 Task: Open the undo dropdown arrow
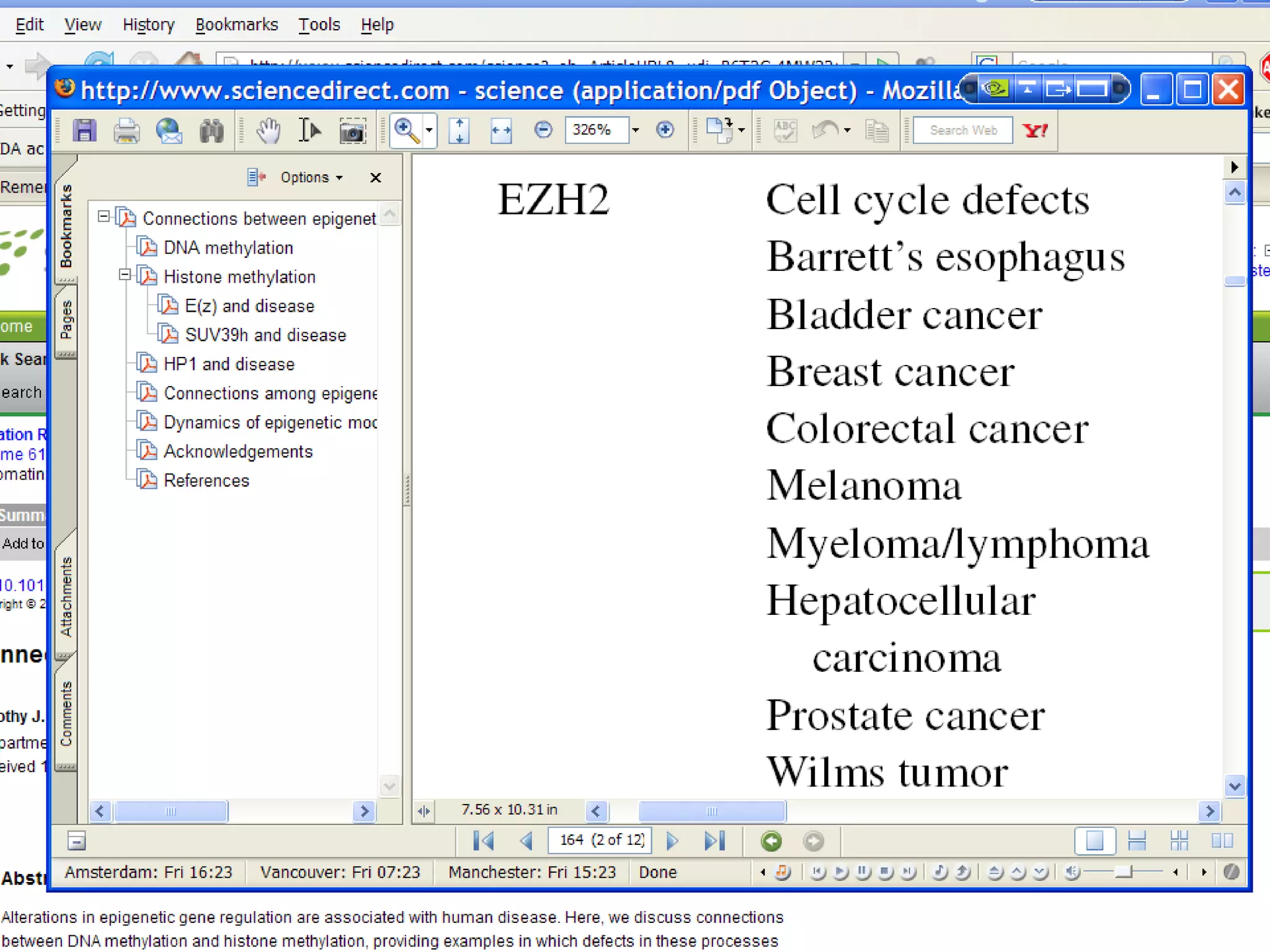point(847,131)
